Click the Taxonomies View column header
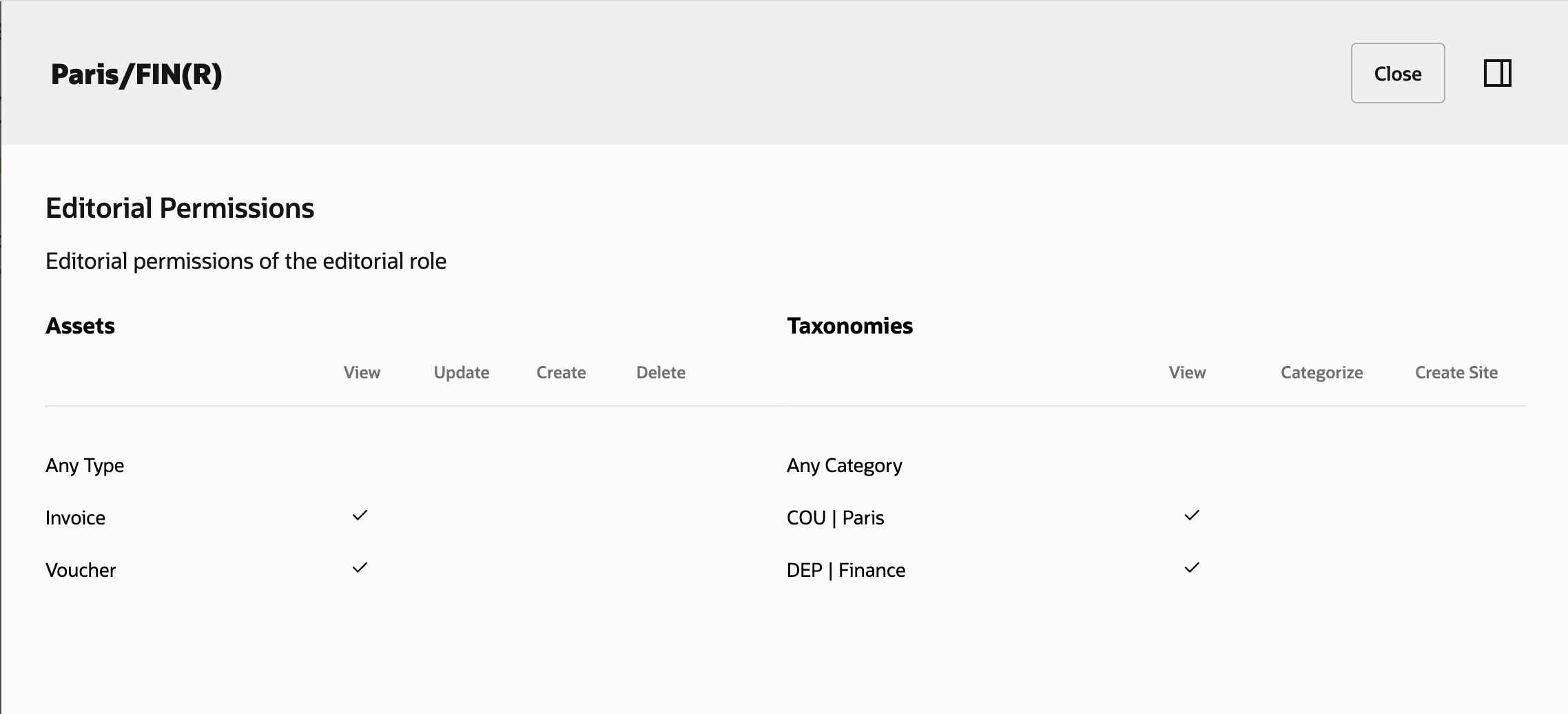Viewport: 1568px width, 714px height. (x=1187, y=373)
